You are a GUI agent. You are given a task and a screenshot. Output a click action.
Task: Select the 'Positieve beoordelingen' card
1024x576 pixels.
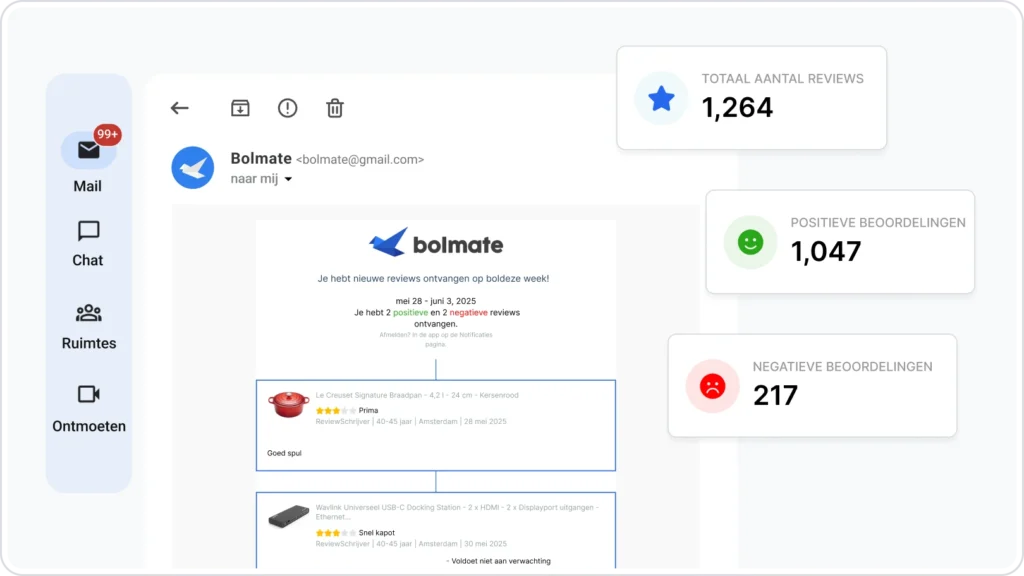[840, 242]
